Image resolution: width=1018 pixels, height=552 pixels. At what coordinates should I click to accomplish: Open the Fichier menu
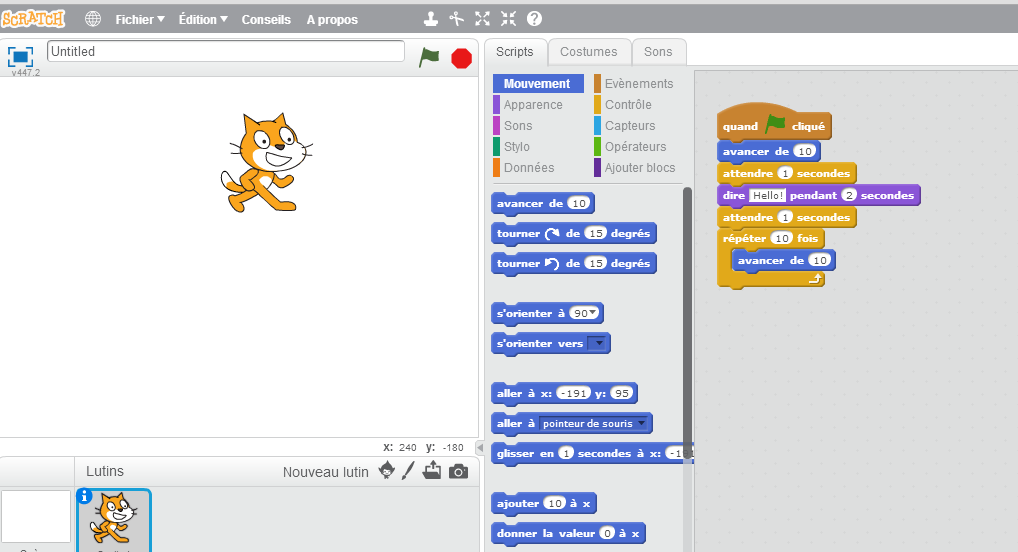[140, 19]
